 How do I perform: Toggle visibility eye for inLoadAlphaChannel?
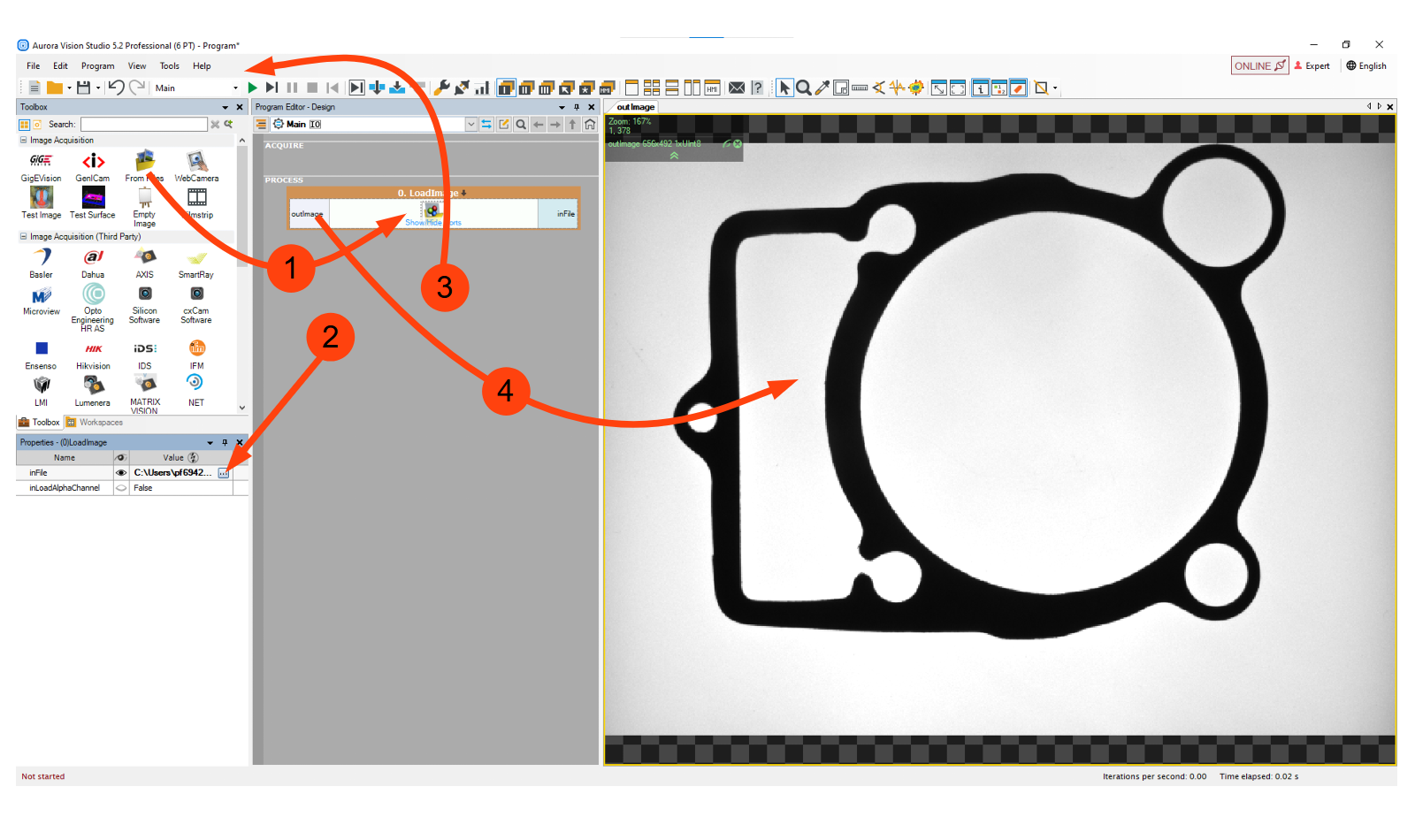[121, 488]
